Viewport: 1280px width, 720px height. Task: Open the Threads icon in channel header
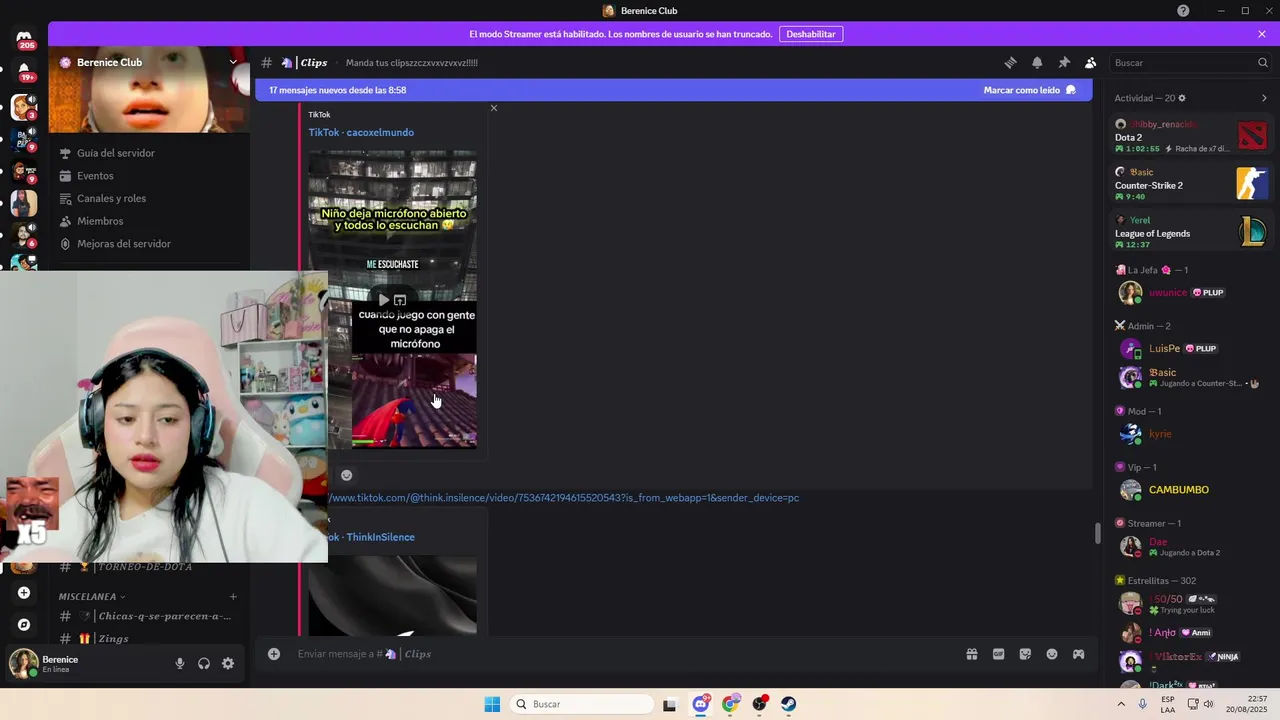[x=1010, y=62]
